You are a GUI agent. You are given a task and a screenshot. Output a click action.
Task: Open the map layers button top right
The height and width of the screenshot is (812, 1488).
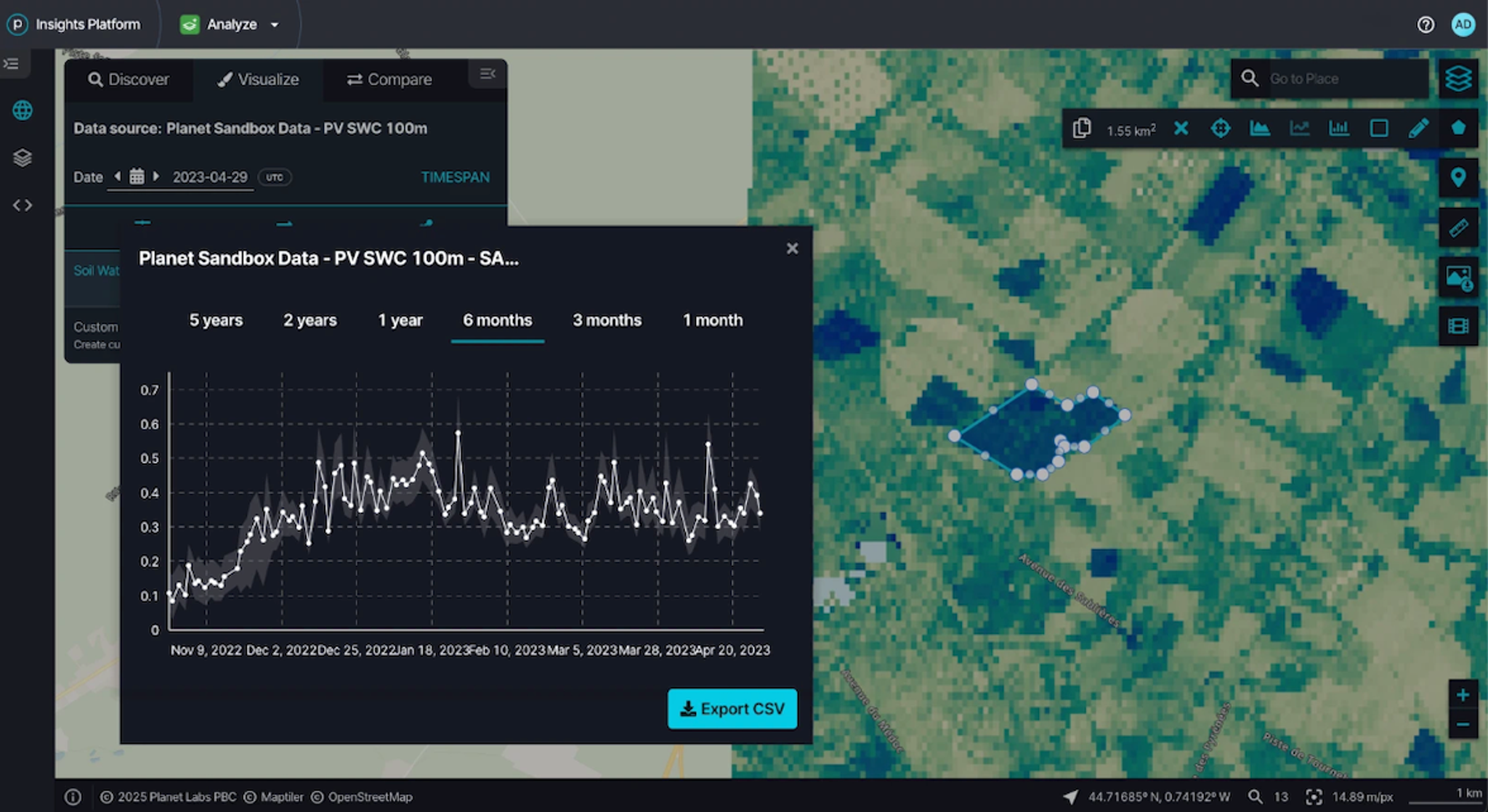point(1458,78)
